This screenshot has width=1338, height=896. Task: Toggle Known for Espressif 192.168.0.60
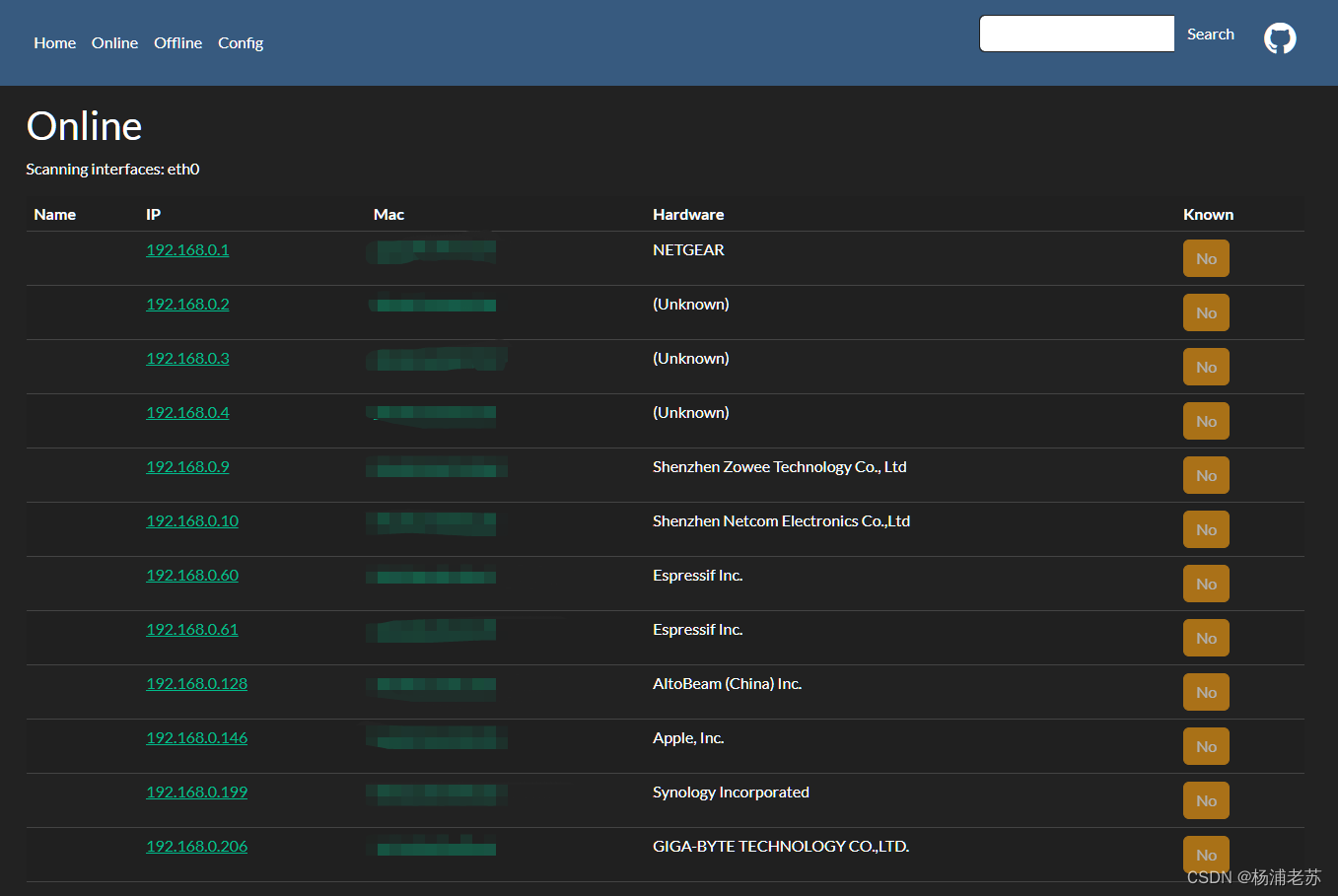coord(1206,584)
